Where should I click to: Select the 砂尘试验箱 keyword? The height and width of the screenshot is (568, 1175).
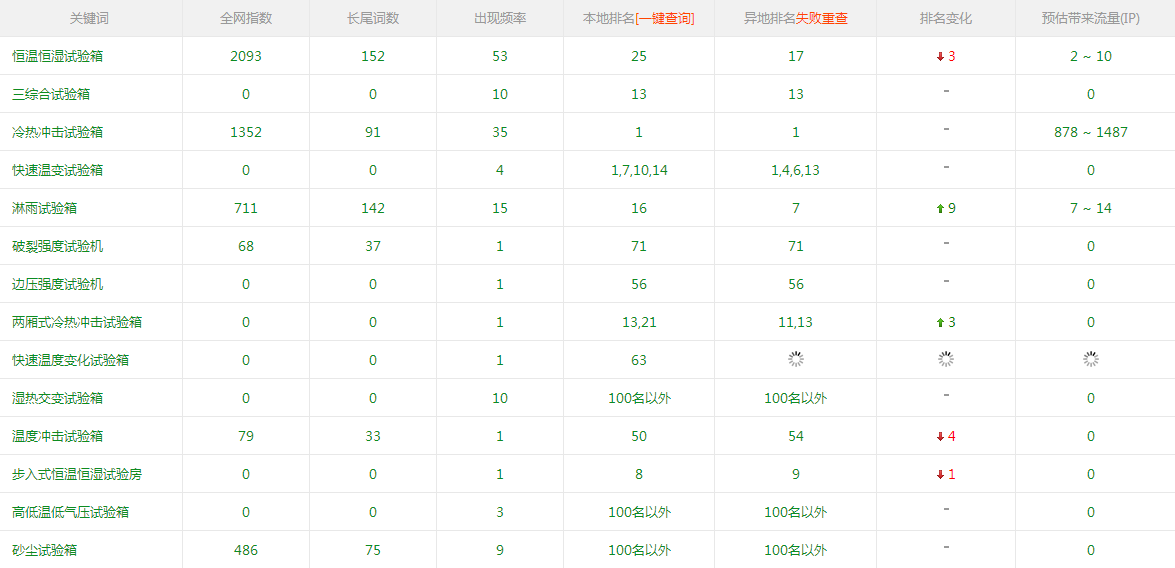[45, 551]
